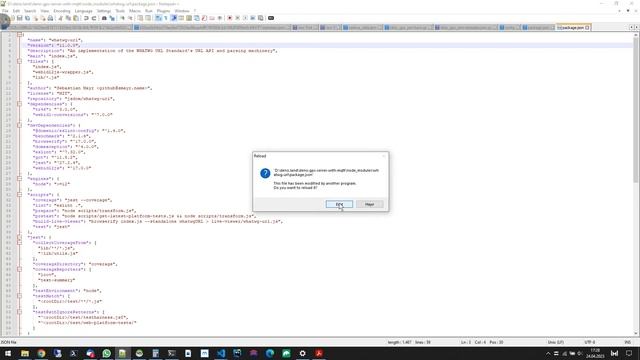
Task: Click the tab bar scroll-right arrow
Action: pyautogui.click(x=636, y=27)
